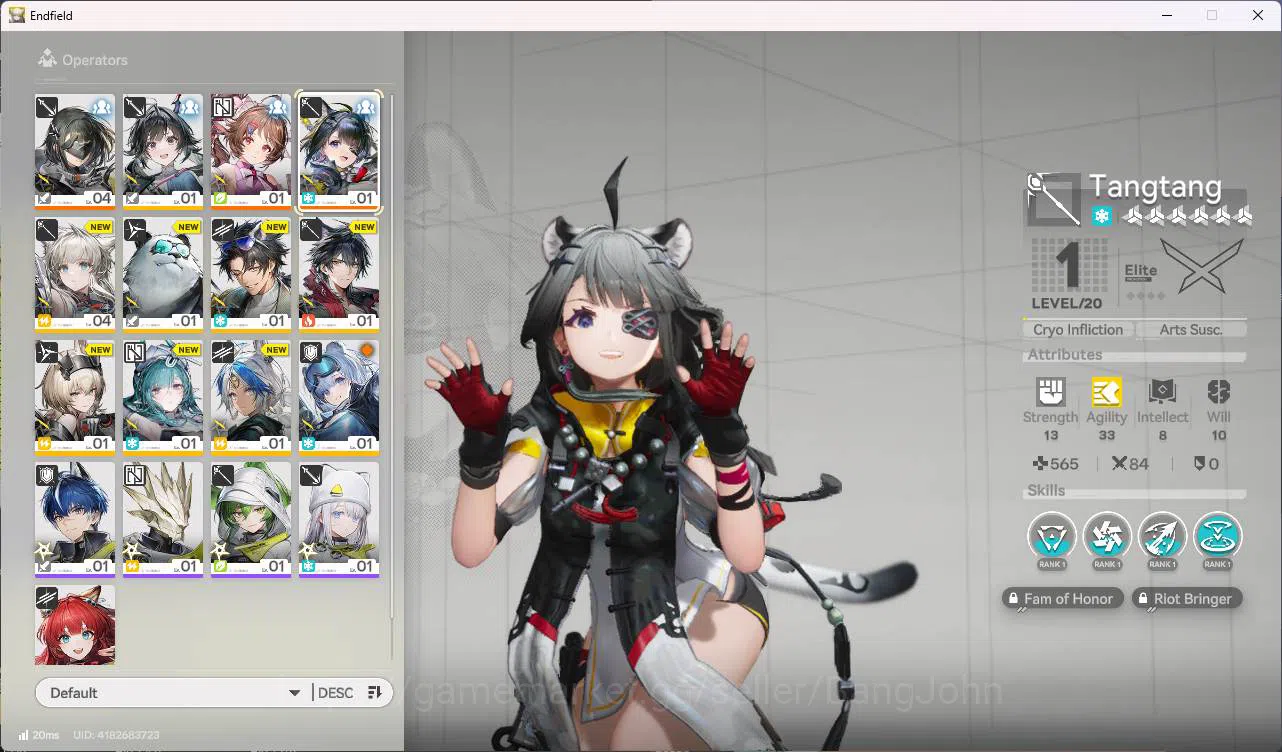Select the Intellect attribute book icon
The width and height of the screenshot is (1282, 752).
click(1162, 392)
